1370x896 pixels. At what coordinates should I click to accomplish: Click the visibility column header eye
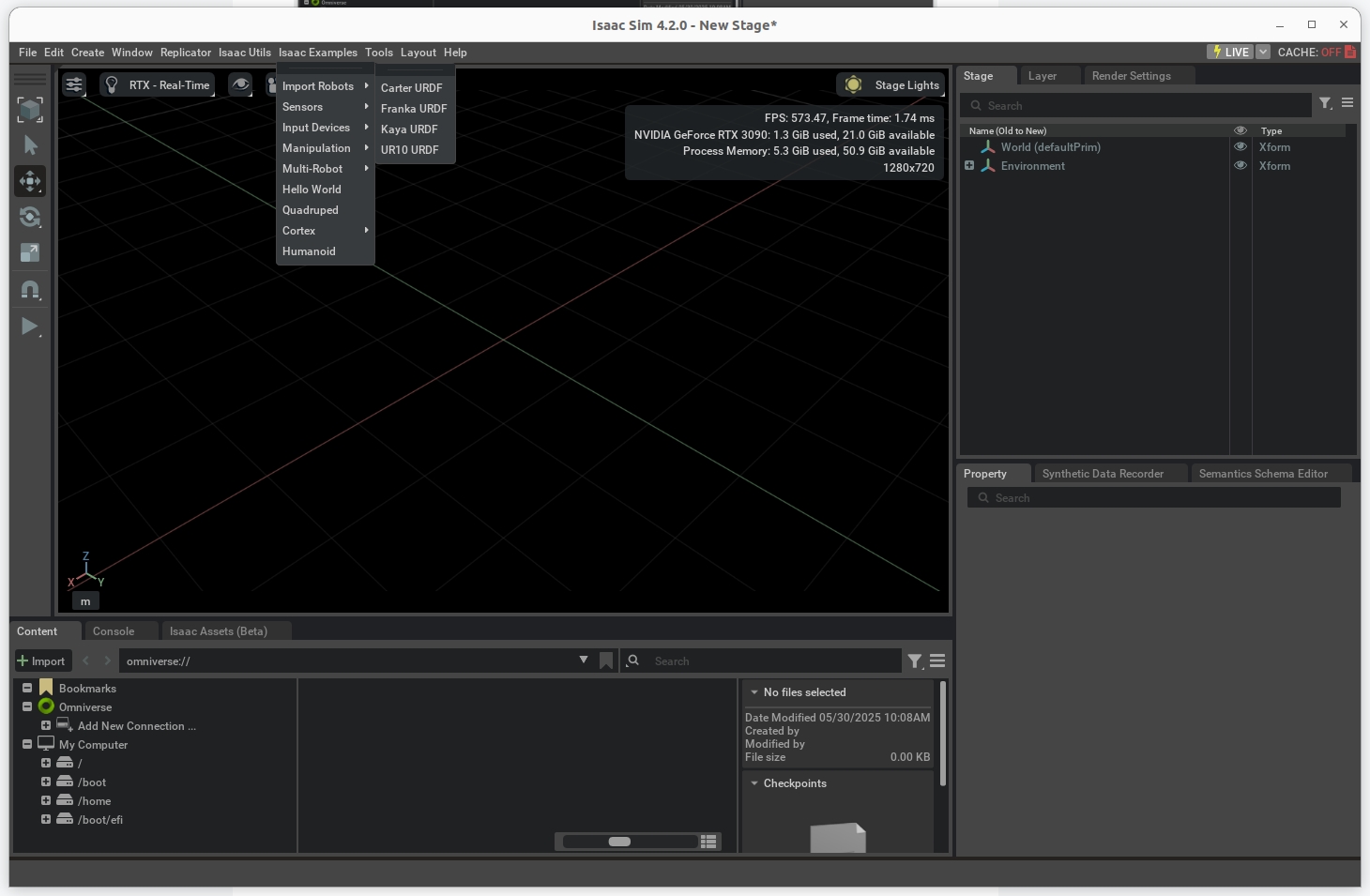1241,130
